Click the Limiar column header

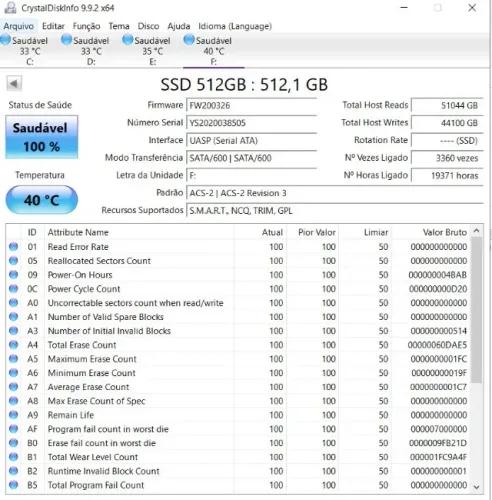click(x=365, y=232)
